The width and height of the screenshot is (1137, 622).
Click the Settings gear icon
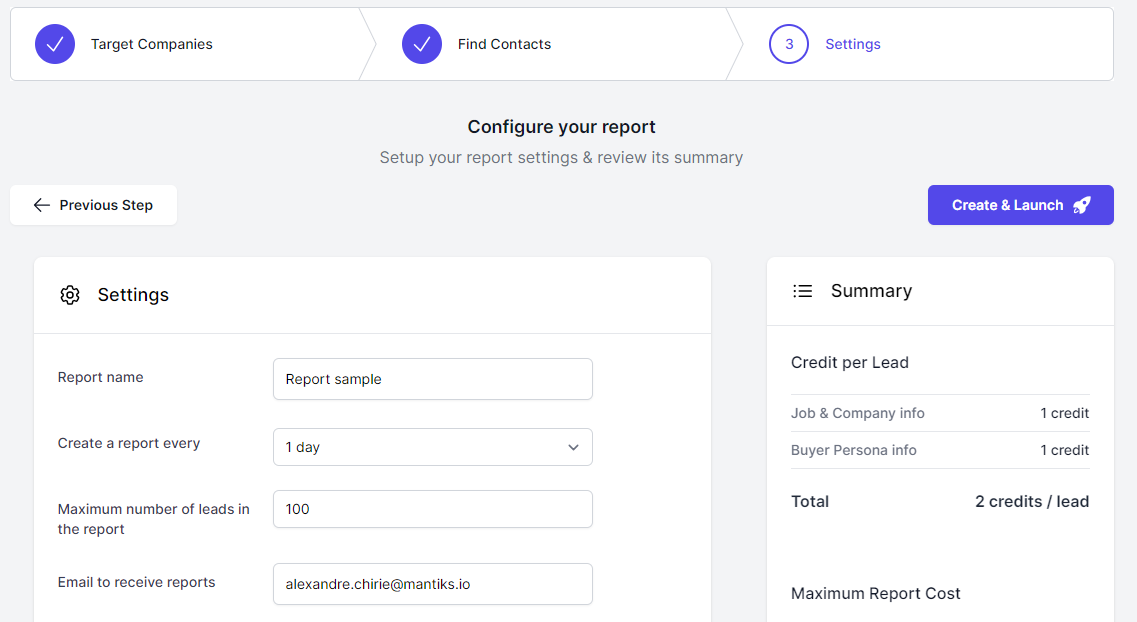pyautogui.click(x=70, y=295)
